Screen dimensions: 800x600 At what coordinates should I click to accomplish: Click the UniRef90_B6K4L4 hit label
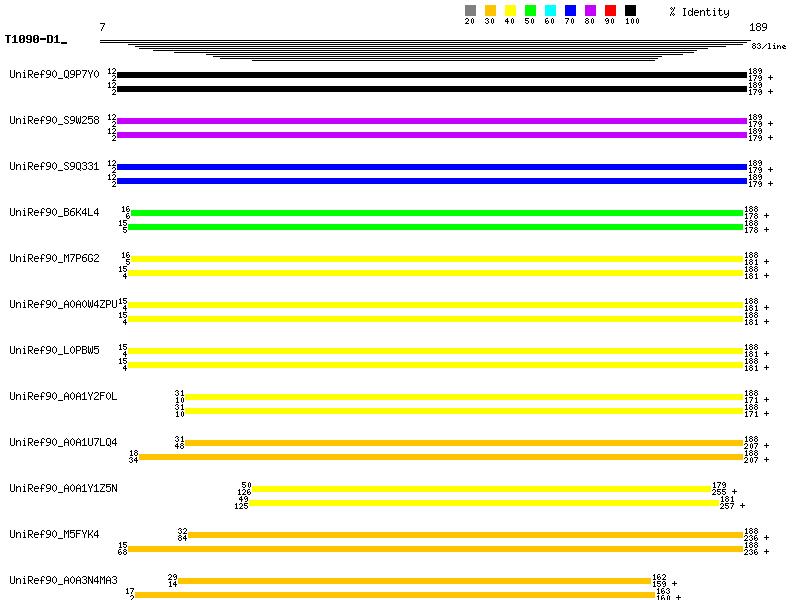click(x=54, y=212)
